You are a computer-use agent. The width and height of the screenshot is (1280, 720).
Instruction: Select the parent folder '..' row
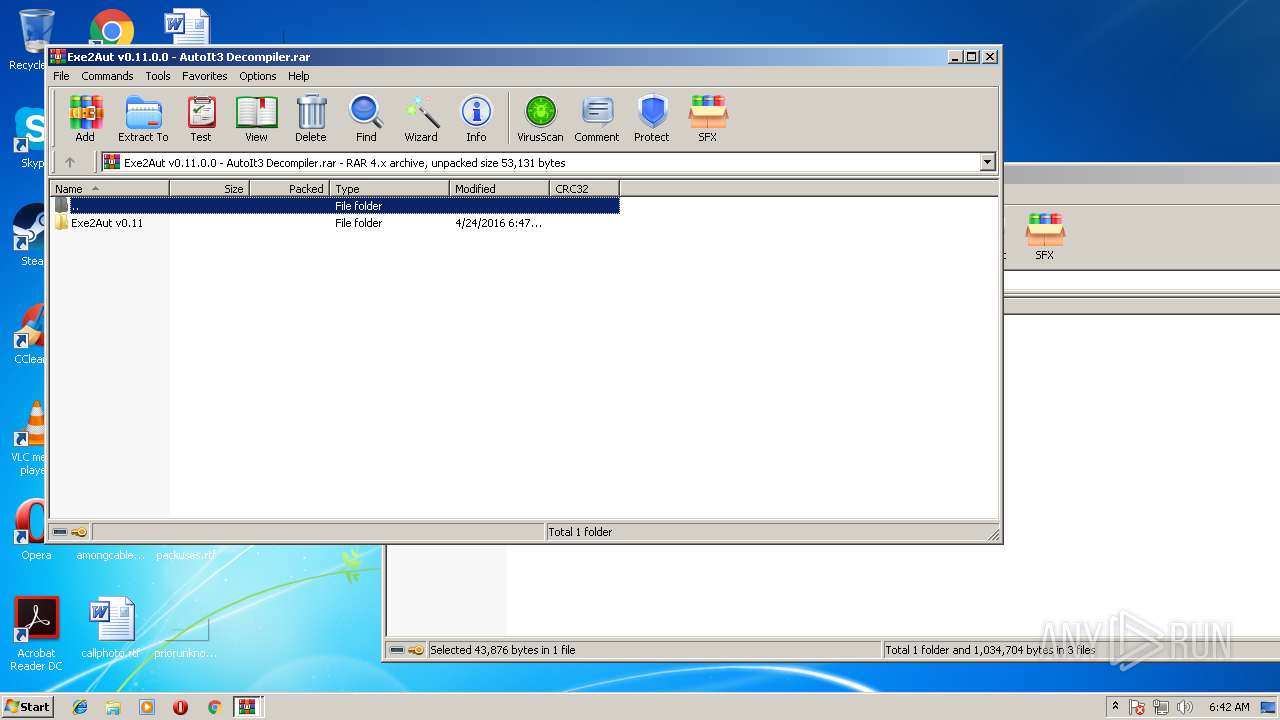coord(335,206)
